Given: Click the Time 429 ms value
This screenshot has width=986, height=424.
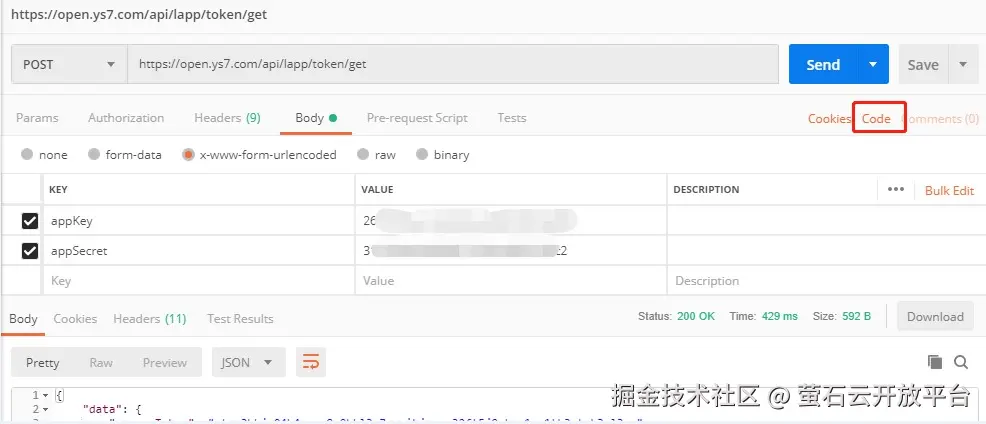Looking at the screenshot, I should [x=780, y=316].
